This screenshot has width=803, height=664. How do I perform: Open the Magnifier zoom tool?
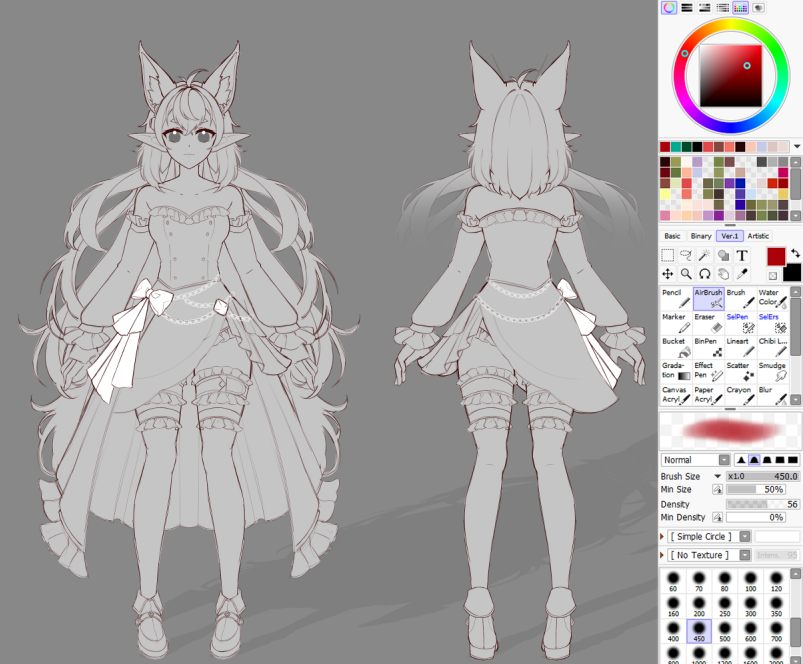687,274
